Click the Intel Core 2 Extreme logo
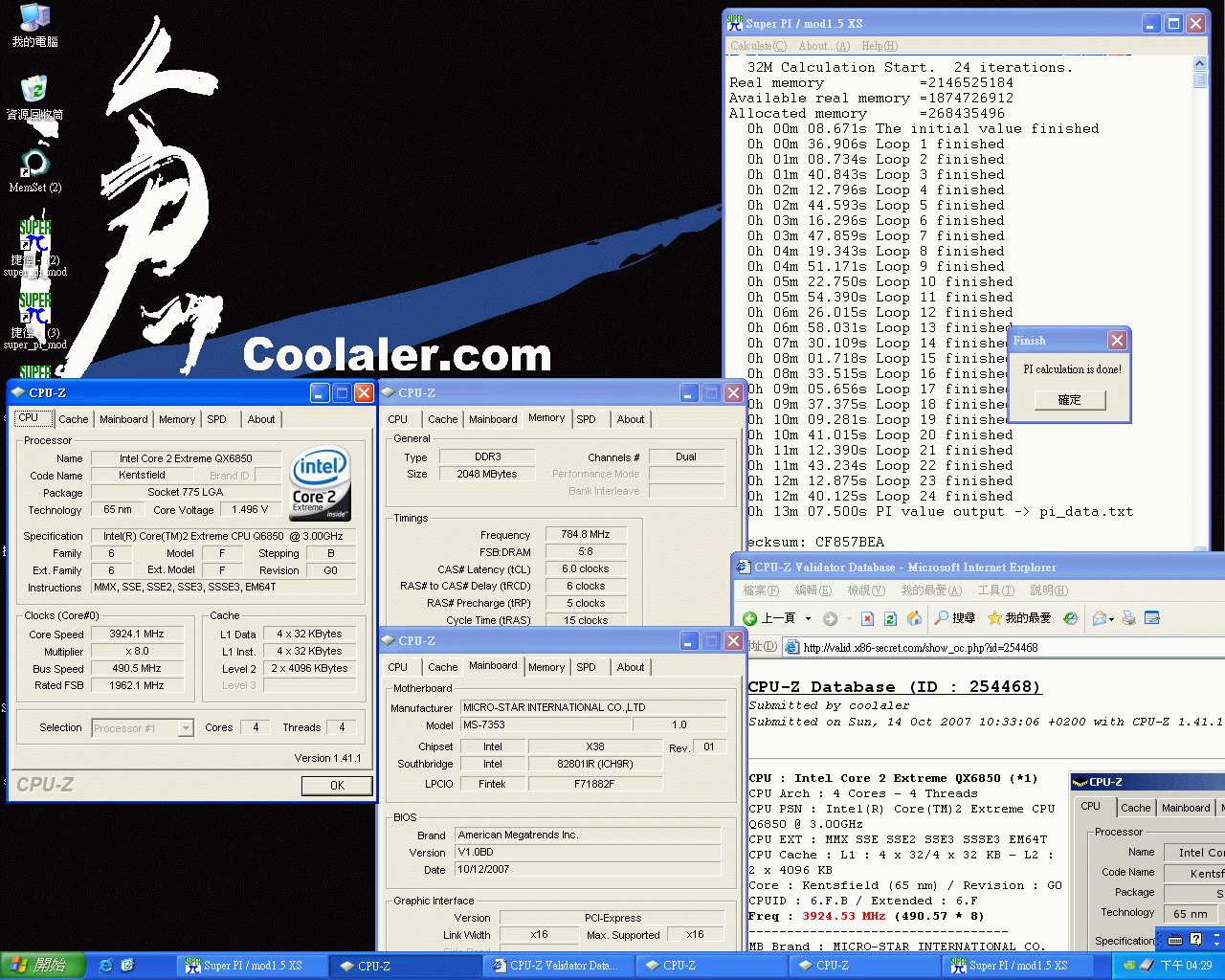This screenshot has width=1225, height=980. [x=321, y=483]
